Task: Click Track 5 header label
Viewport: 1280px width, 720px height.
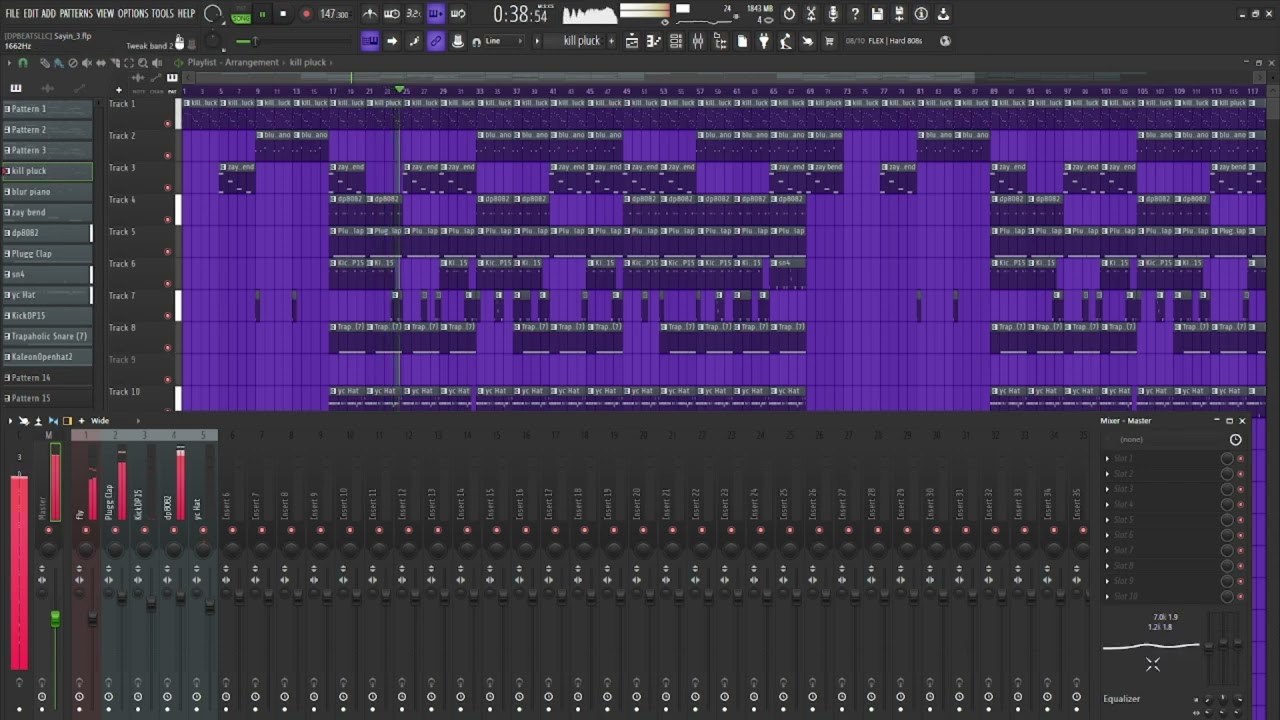Action: click(122, 232)
